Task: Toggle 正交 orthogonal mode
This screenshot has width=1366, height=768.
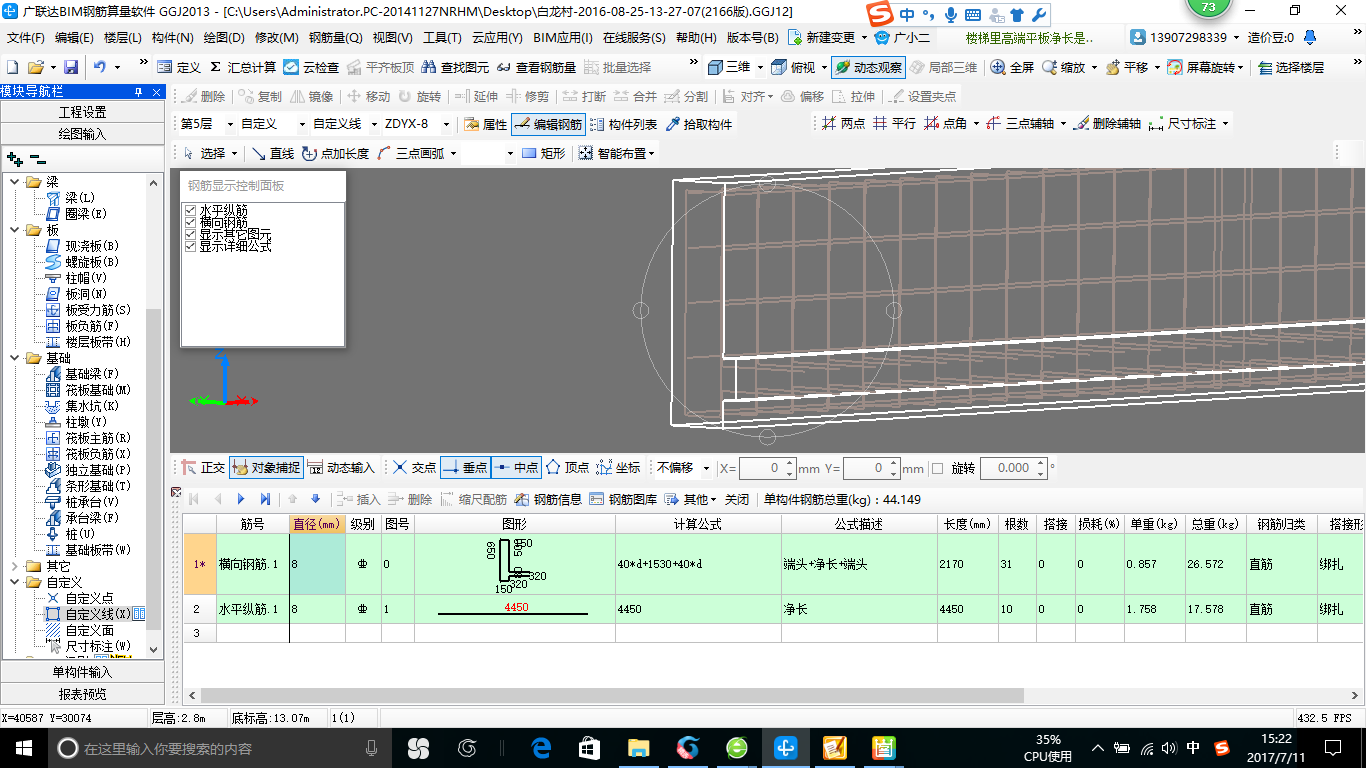Action: point(203,467)
